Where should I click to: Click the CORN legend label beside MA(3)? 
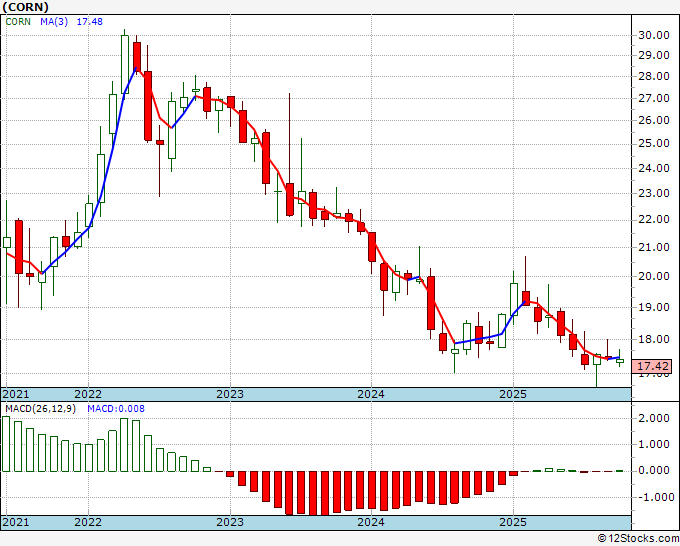point(19,24)
